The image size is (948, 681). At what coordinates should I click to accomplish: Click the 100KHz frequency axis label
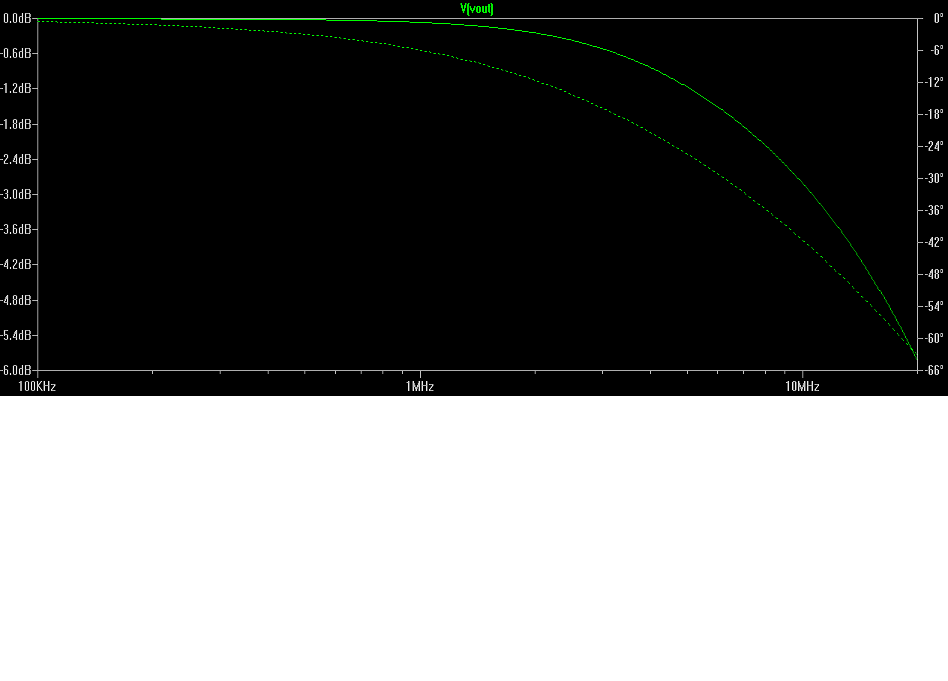tap(37, 386)
